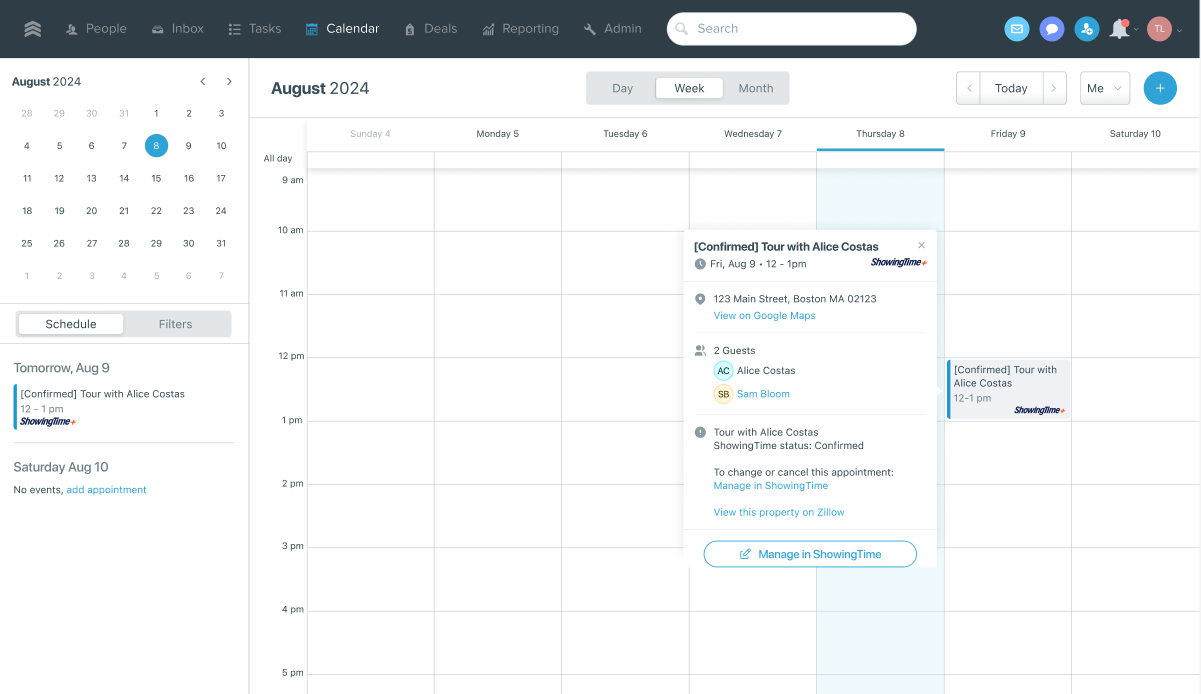This screenshot has height=694, width=1201.
Task: Switch to the Filters tab
Action: pos(176,324)
